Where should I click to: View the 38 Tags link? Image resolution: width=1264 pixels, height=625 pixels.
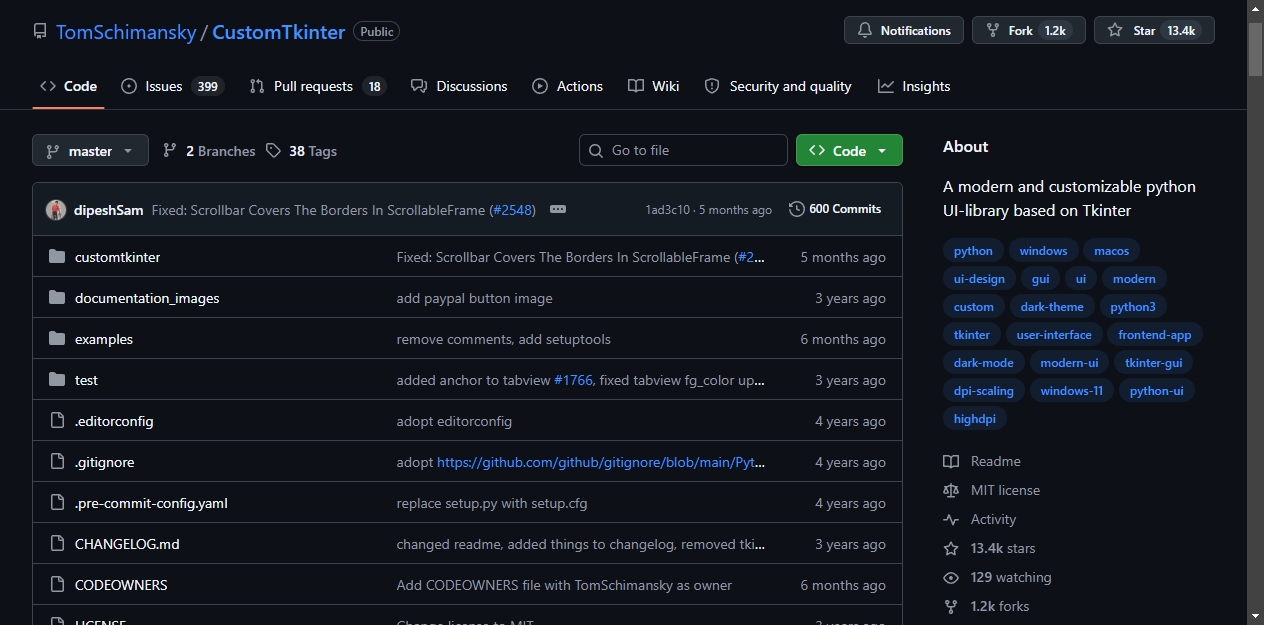(x=301, y=151)
